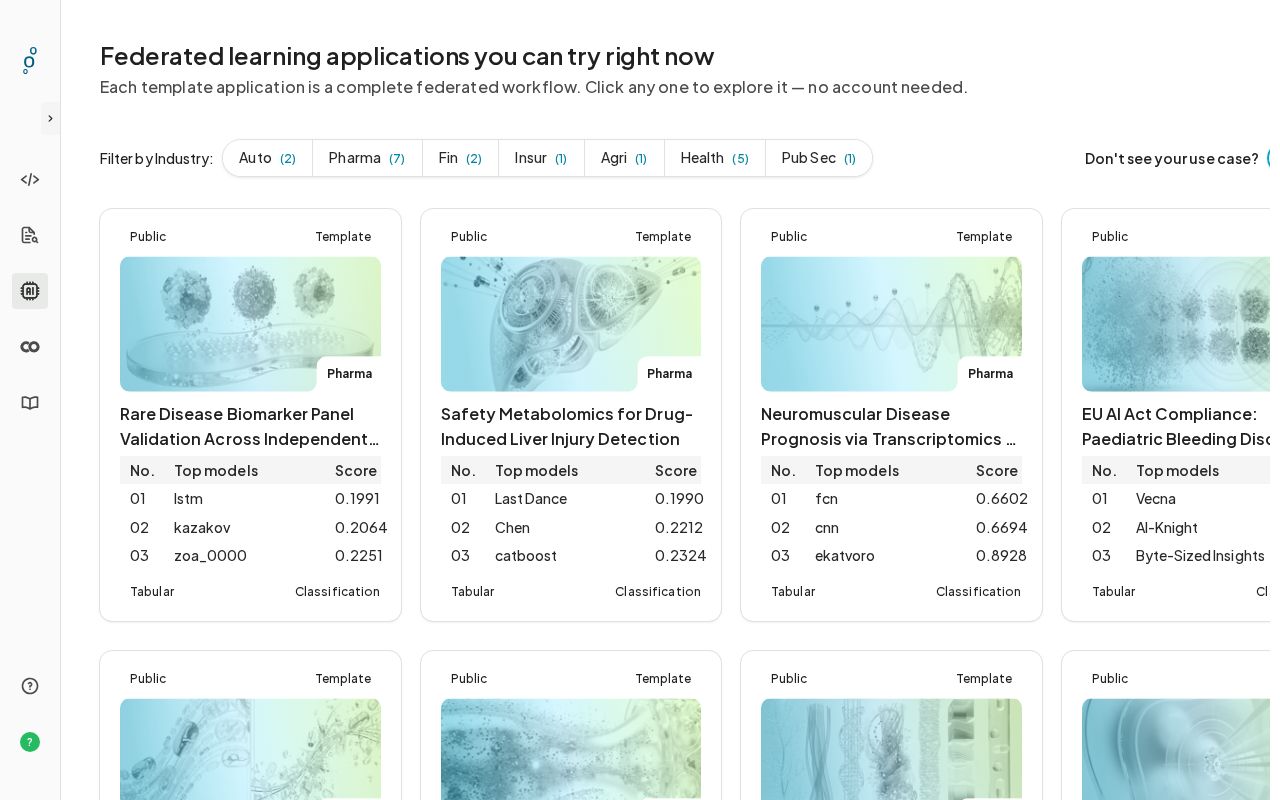Image resolution: width=1280 pixels, height=800 pixels.
Task: Filter templates by Insur industry
Action: (541, 158)
